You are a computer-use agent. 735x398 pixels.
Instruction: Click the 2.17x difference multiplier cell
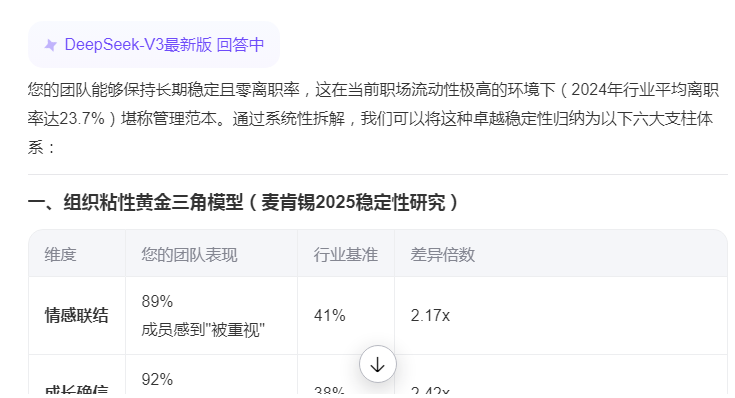click(x=430, y=315)
